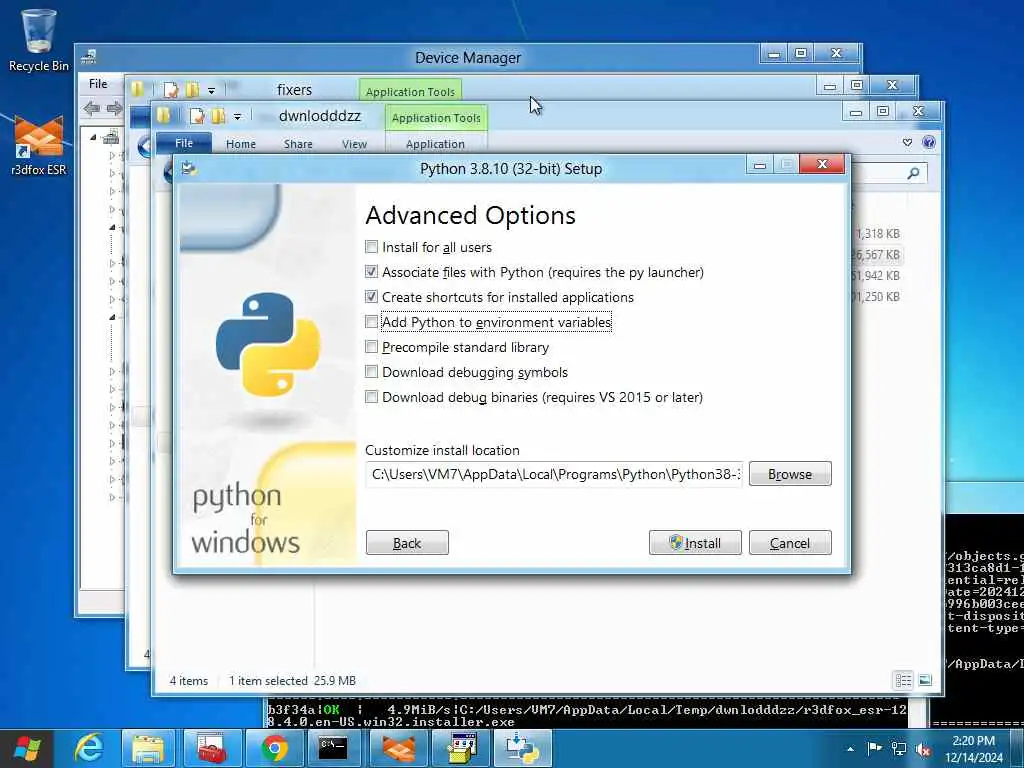This screenshot has width=1024, height=768.
Task: Open Help icon in dwnlodddzz window
Action: point(929,142)
